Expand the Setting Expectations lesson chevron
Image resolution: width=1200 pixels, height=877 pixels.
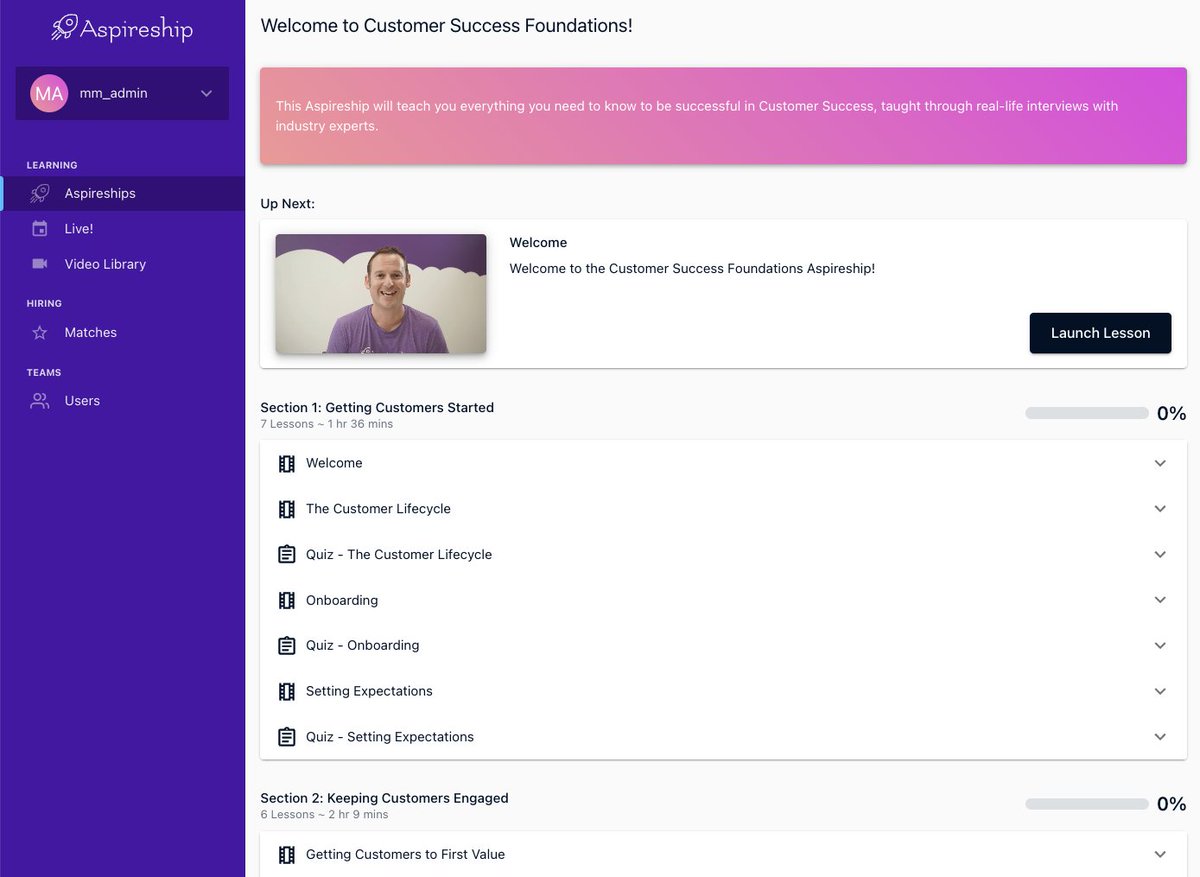pos(1160,691)
